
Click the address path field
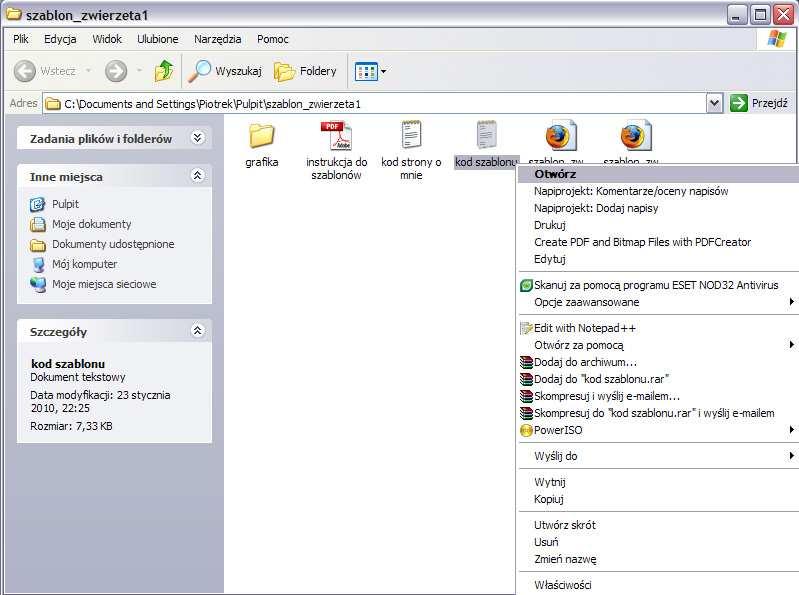click(x=375, y=104)
